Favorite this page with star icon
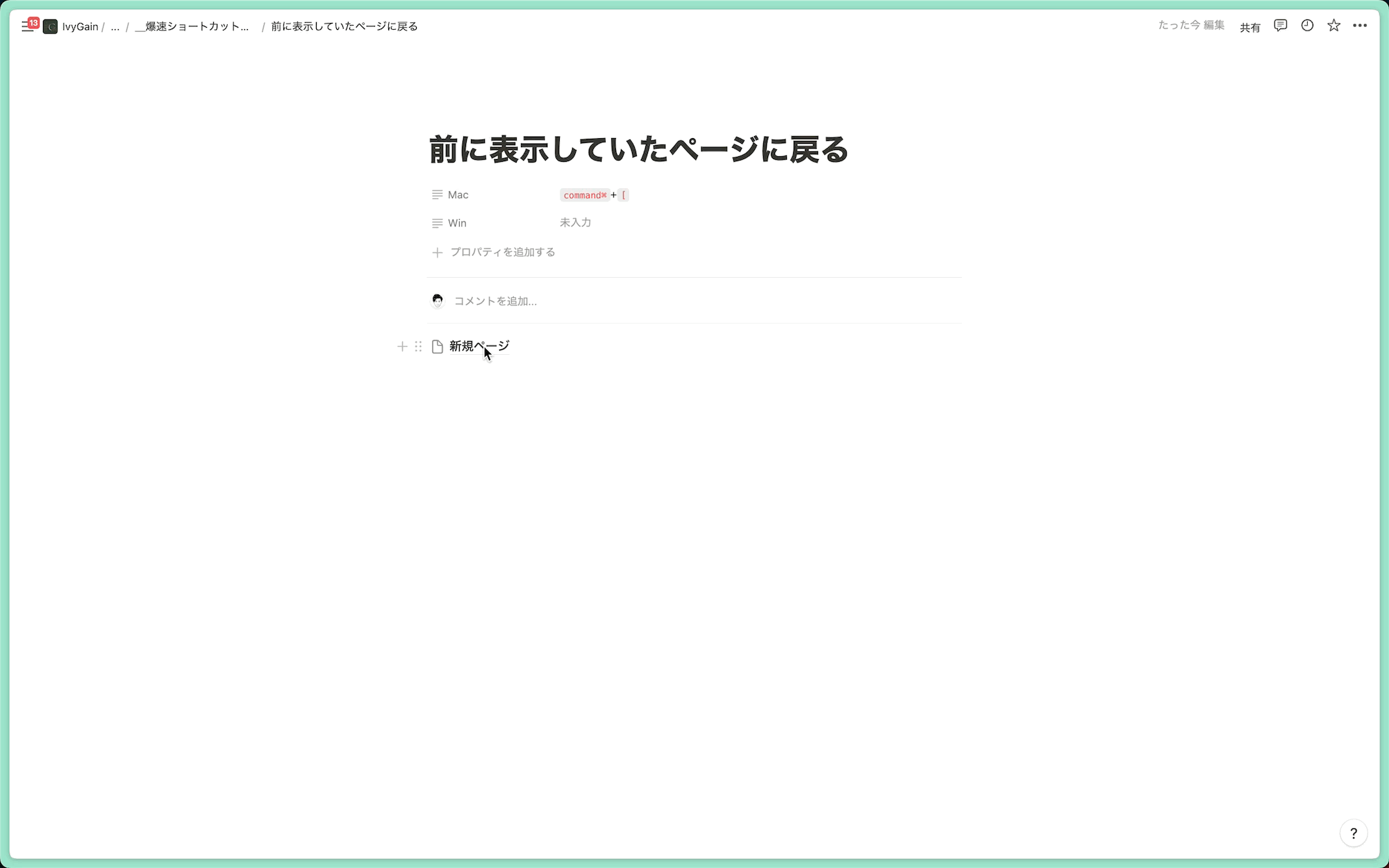The width and height of the screenshot is (1389, 868). [x=1333, y=26]
